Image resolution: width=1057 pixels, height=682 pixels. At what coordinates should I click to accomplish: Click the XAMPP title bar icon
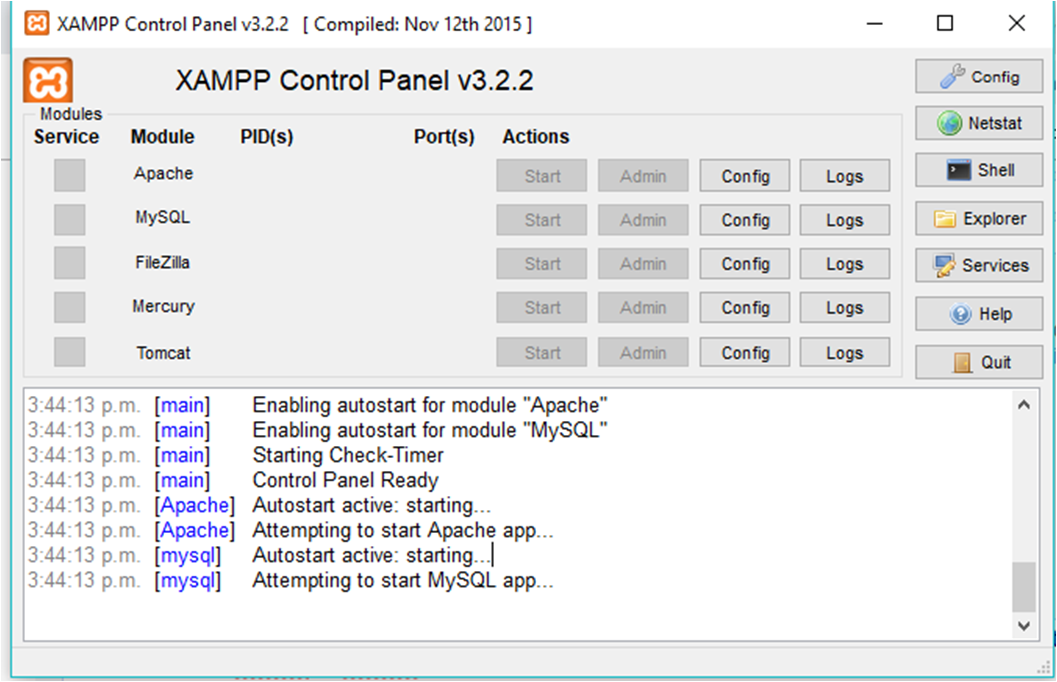(x=36, y=24)
